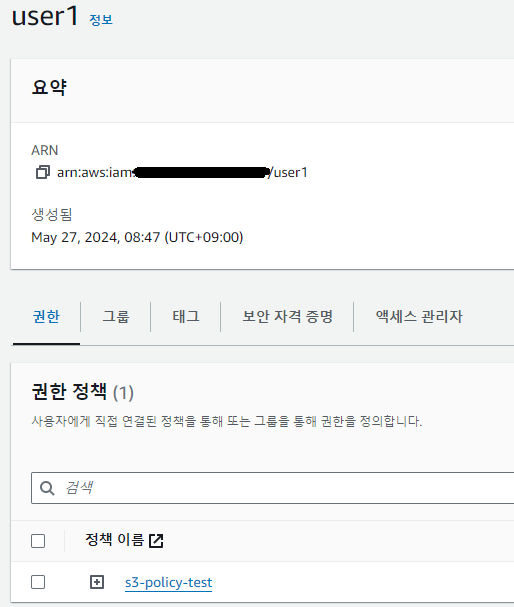Open the s3-policy-test policy link
Screen dimensions: 514x607
[x=168, y=582]
